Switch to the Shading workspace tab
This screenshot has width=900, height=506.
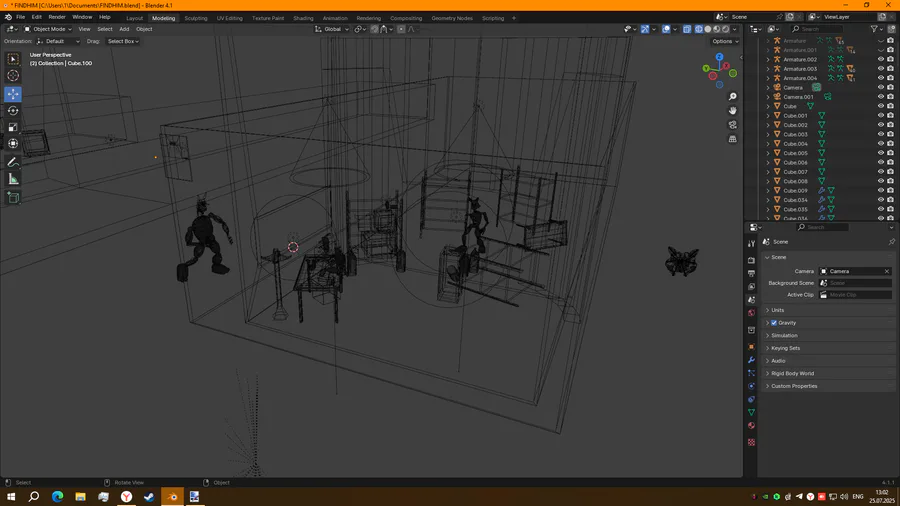(x=303, y=18)
